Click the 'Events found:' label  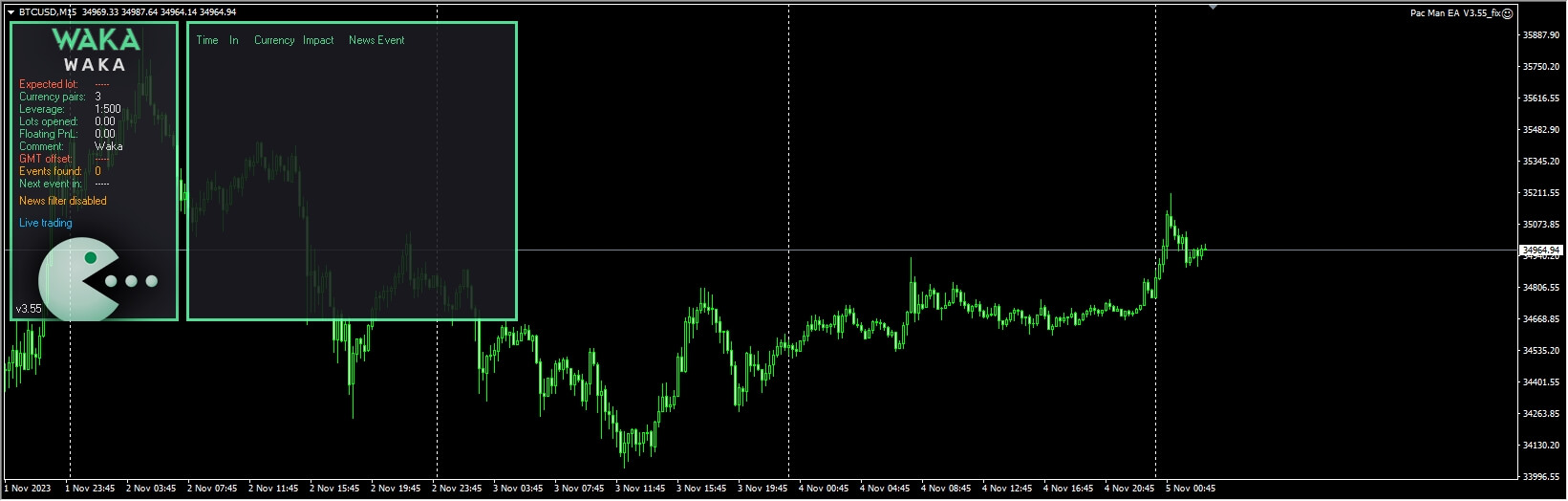(x=51, y=171)
